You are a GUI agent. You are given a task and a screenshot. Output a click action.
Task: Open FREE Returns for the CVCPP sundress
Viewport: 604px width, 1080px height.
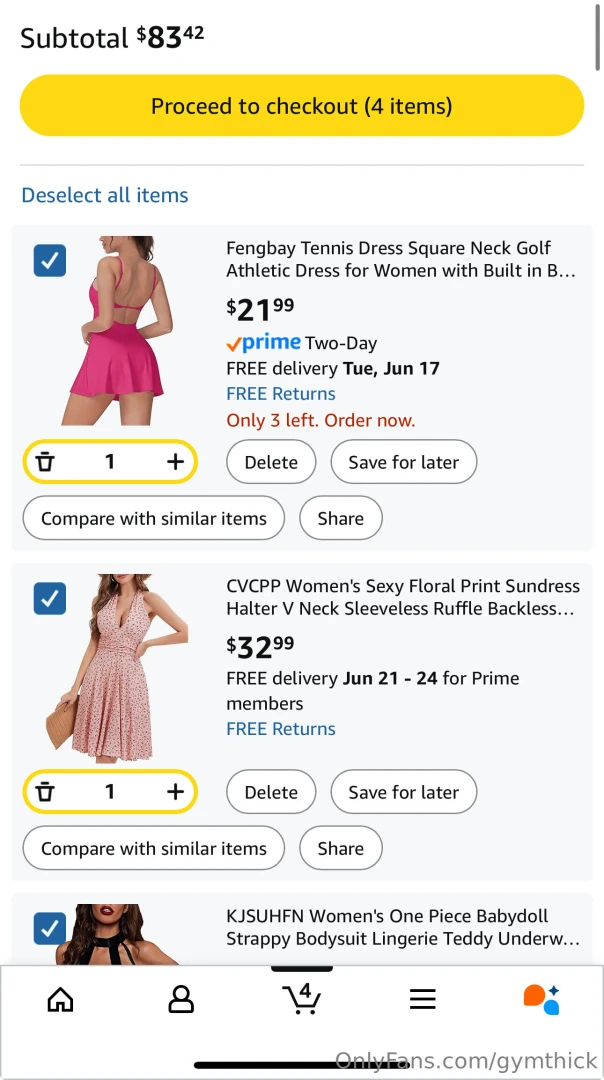click(x=281, y=728)
